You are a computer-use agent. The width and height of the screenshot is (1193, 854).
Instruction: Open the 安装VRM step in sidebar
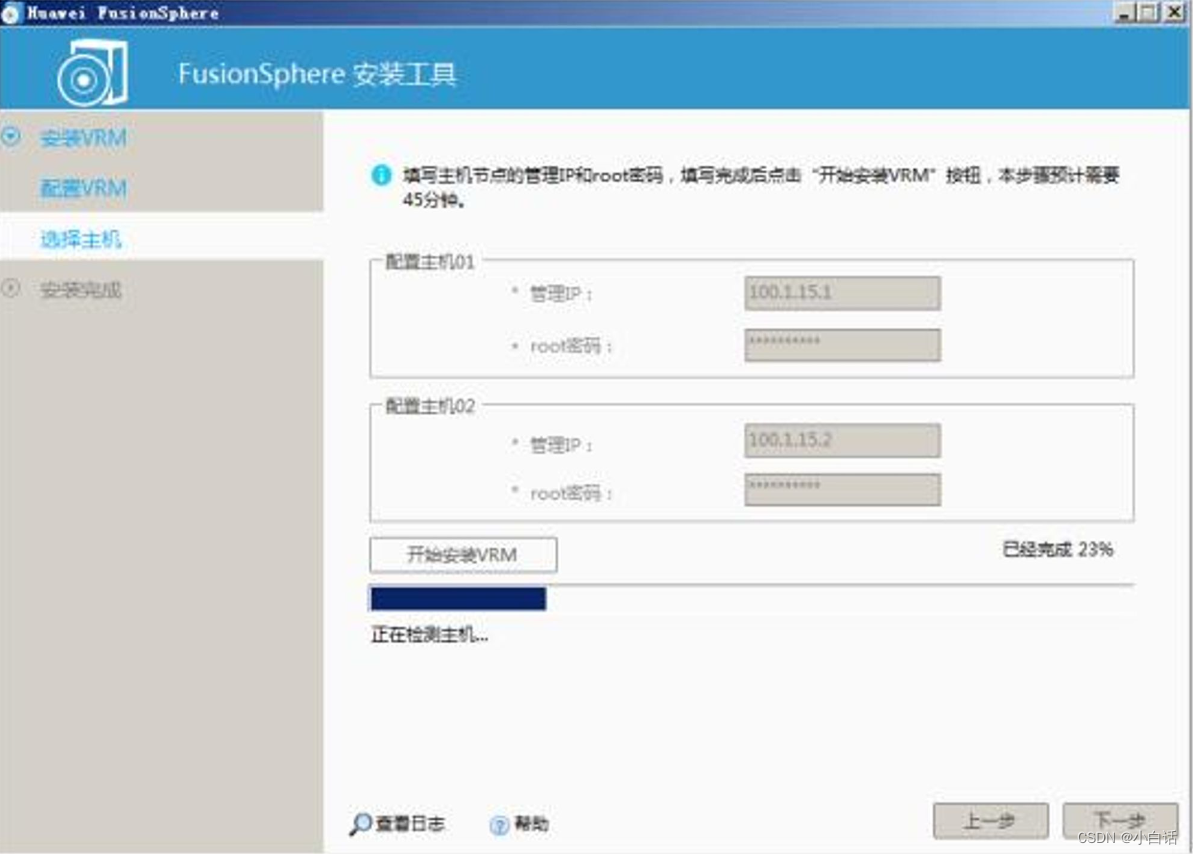tap(83, 138)
